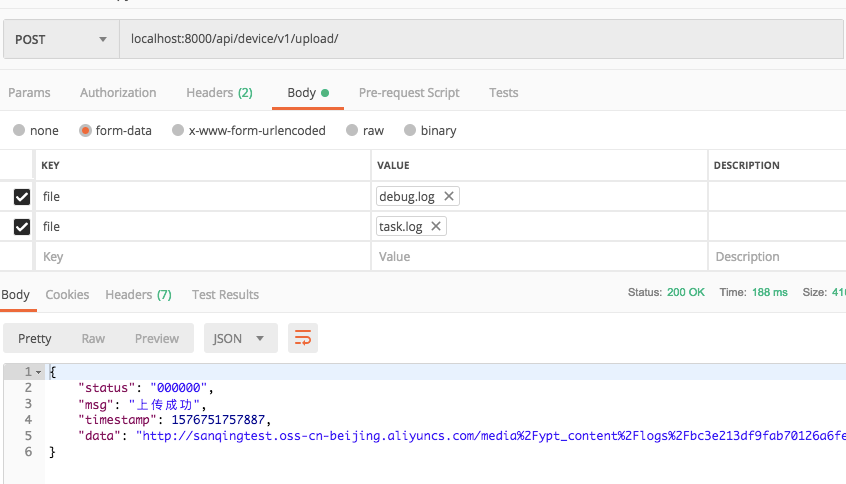Viewport: 846px width, 484px height.
Task: Remove the task.log file attachment
Action: (436, 227)
